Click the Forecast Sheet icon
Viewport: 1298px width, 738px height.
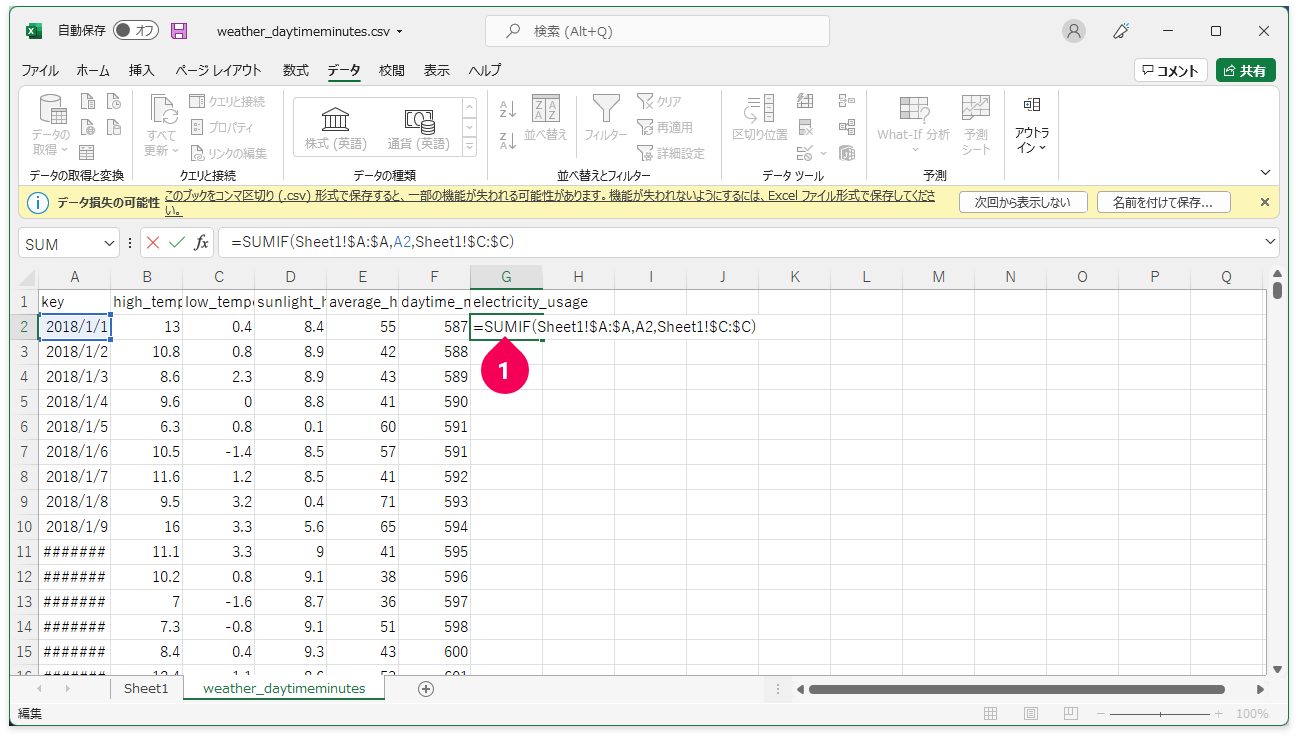(975, 125)
